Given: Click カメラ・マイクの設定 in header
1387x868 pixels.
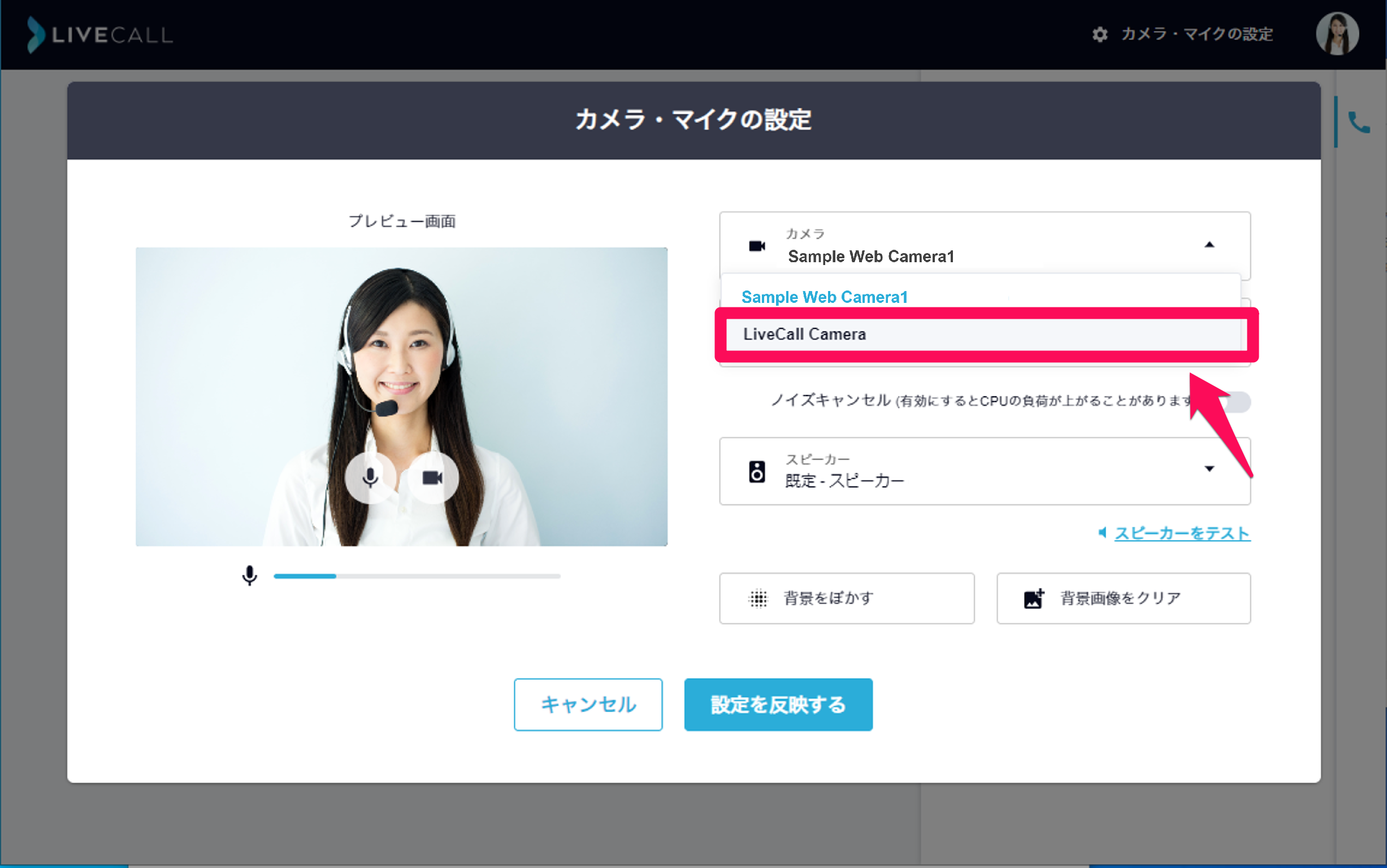Looking at the screenshot, I should pyautogui.click(x=1197, y=34).
